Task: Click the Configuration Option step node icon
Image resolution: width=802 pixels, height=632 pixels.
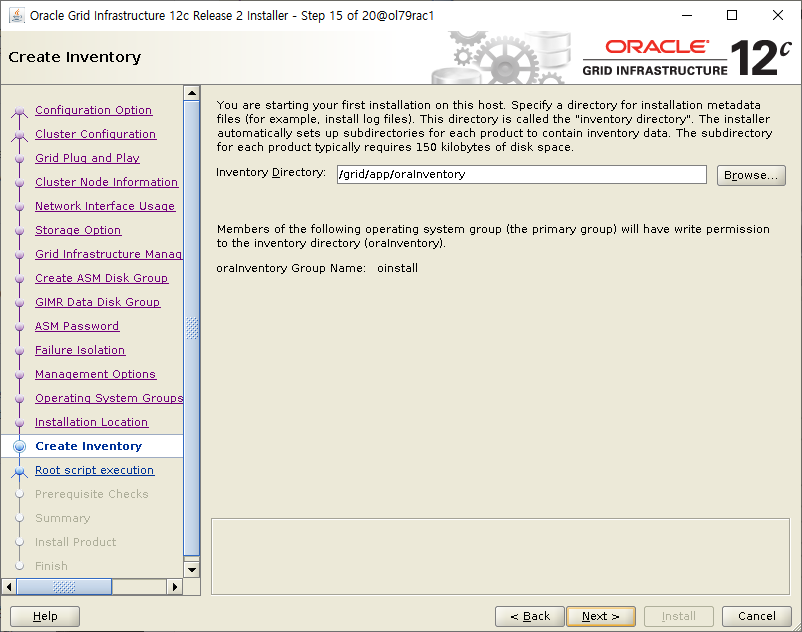Action: point(19,110)
